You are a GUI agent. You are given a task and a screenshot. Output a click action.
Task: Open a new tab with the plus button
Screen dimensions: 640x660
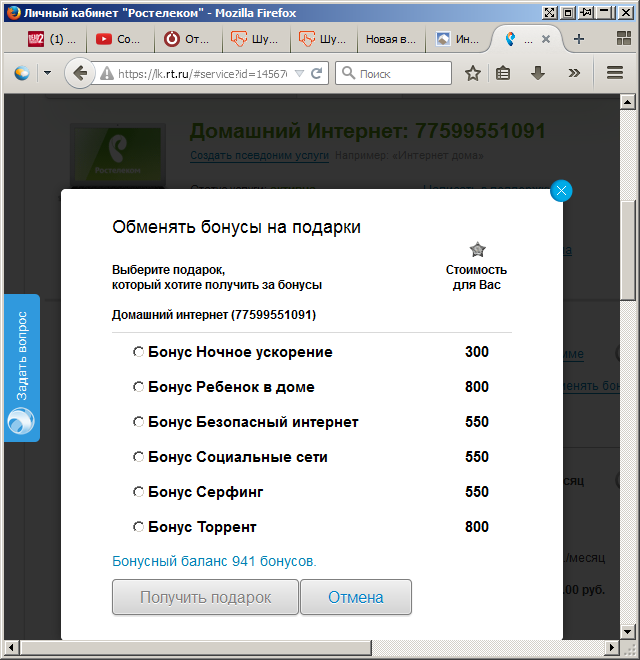pyautogui.click(x=579, y=39)
